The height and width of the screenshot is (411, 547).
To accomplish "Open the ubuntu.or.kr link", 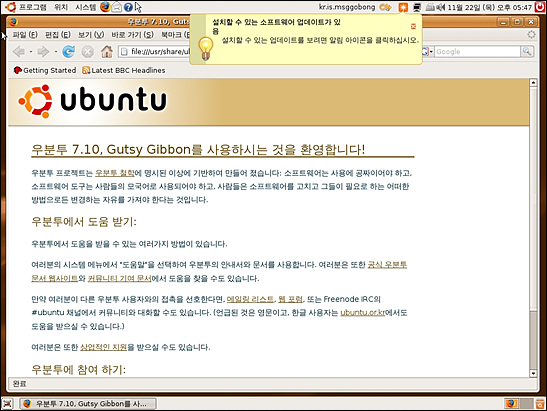I will pyautogui.click(x=362, y=312).
